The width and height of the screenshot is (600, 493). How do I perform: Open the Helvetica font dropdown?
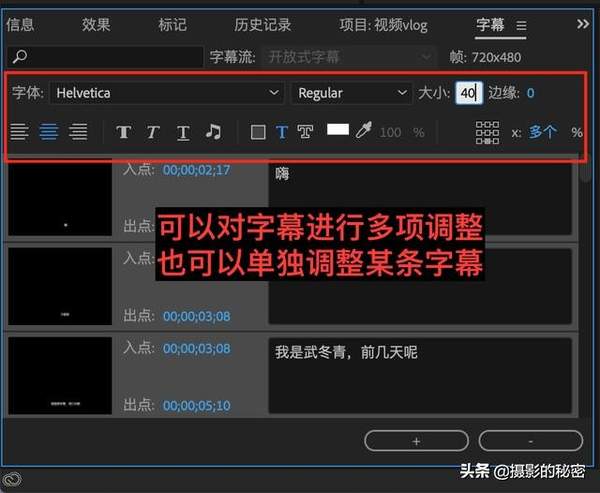coord(167,93)
